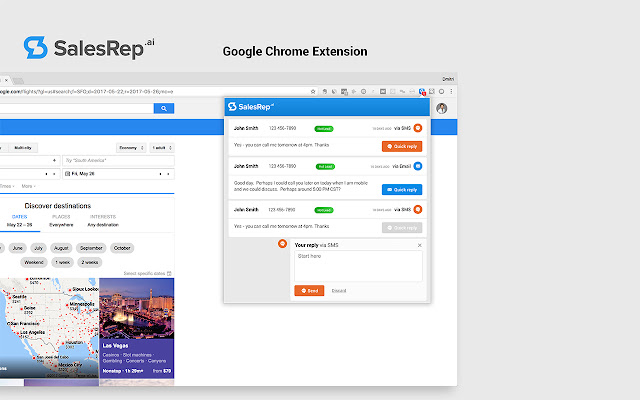Screen dimensions: 640x400
Task: Click Select specific dates link
Action: (x=144, y=273)
